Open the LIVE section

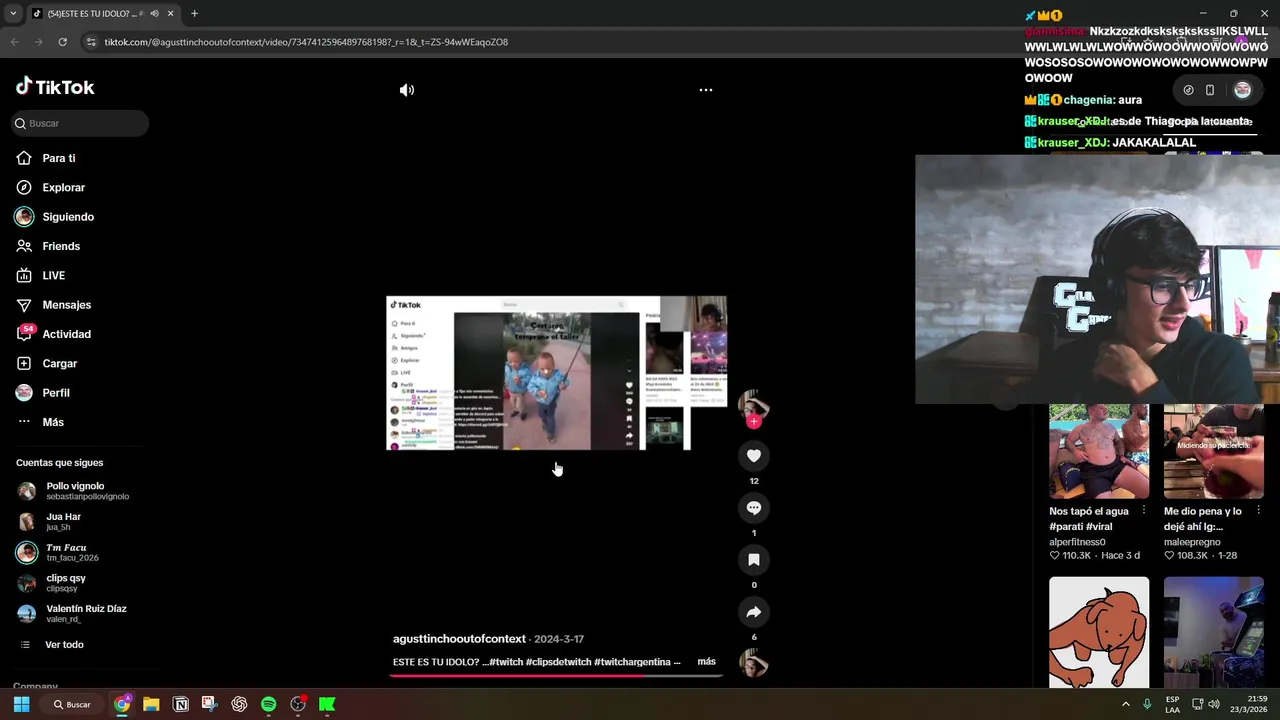53,275
